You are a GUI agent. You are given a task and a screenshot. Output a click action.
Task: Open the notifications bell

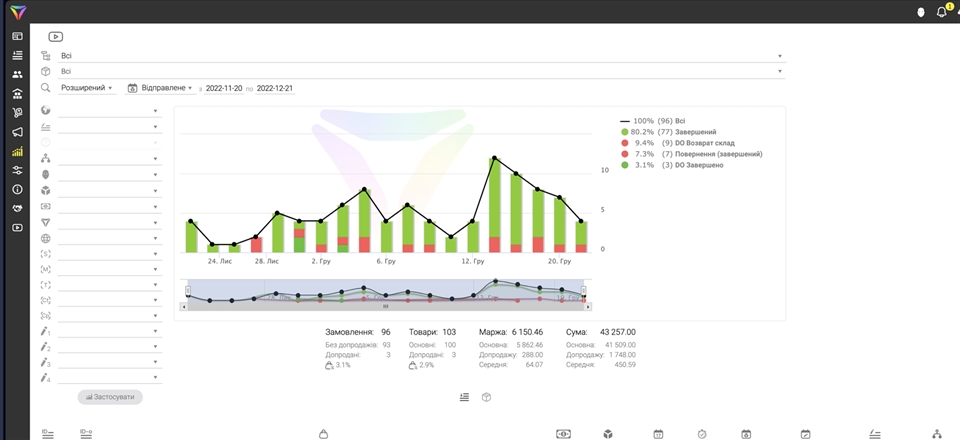(941, 12)
